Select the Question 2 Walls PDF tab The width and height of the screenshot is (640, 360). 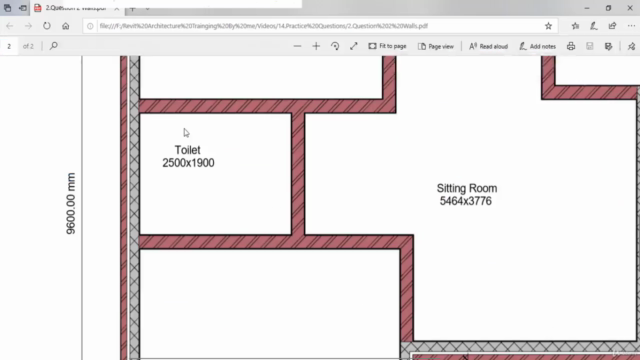[x=76, y=8]
